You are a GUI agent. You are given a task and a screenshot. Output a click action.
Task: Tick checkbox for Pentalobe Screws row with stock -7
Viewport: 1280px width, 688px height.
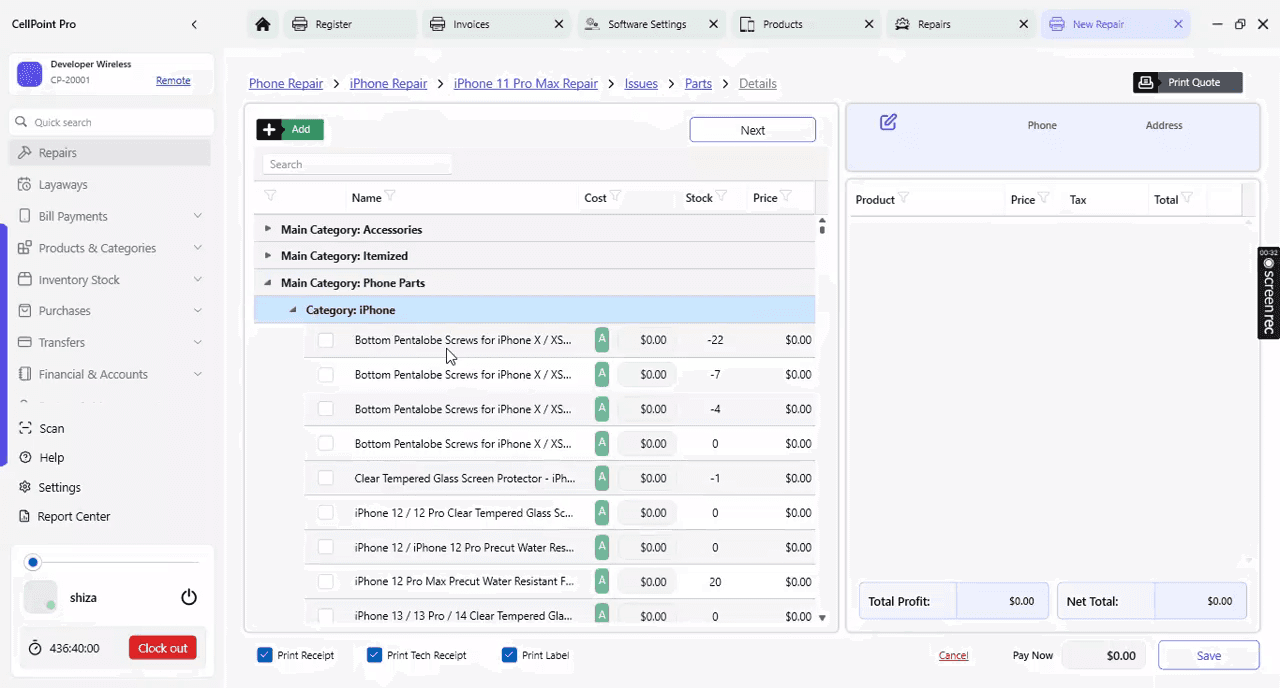[326, 375]
